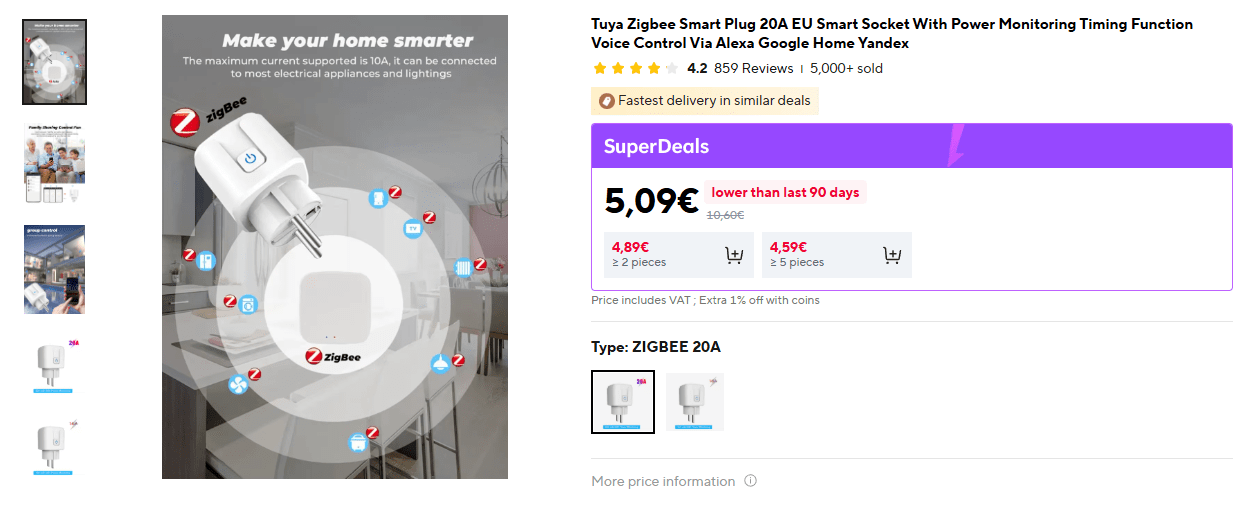Select the ZIGBEE 20A type swatch
Viewport: 1239px width, 517px height.
pyautogui.click(x=622, y=402)
